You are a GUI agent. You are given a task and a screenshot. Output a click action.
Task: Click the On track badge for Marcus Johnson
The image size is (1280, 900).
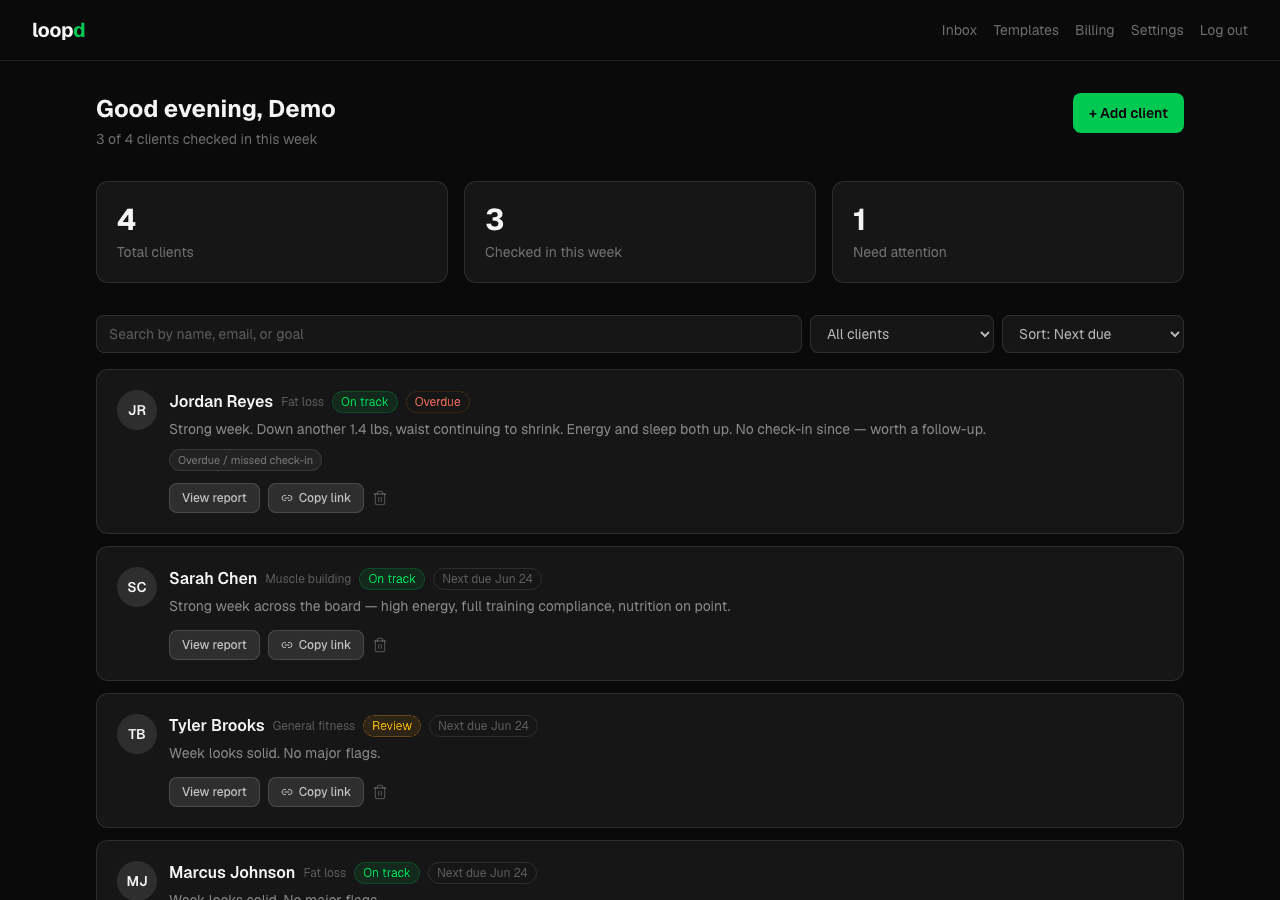coord(387,873)
